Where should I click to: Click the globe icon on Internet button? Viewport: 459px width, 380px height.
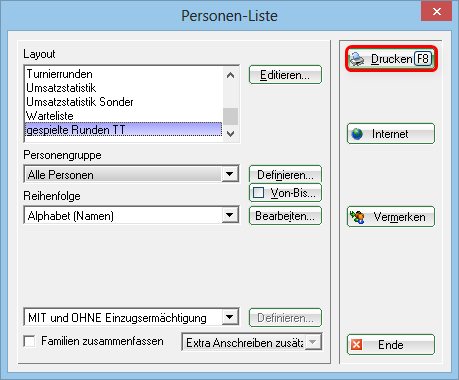[357, 134]
